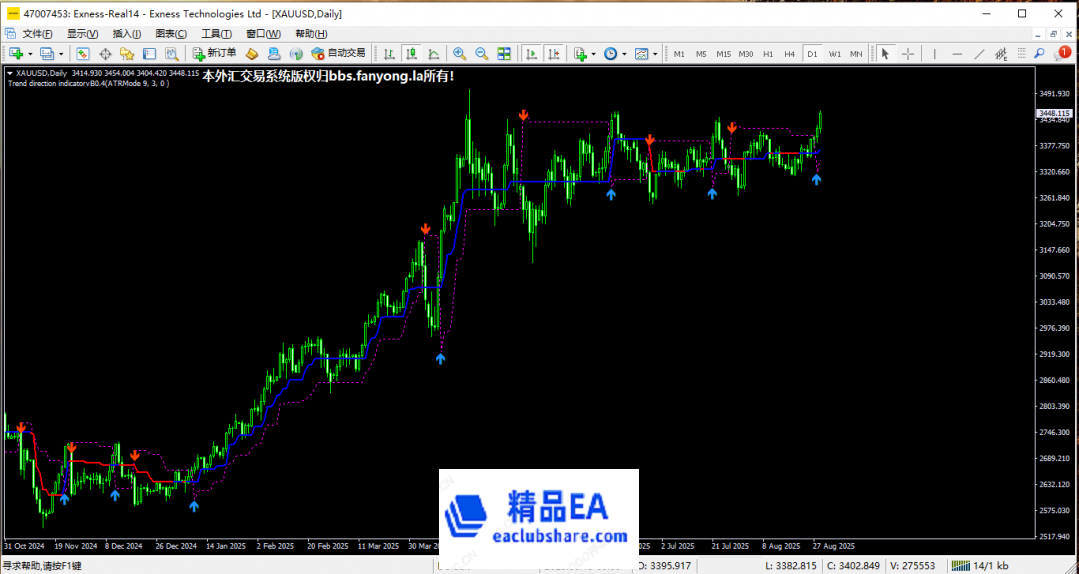Image resolution: width=1079 pixels, height=574 pixels.
Task: Click the chart document icon left of 文件
Action: pyautogui.click(x=10, y=34)
